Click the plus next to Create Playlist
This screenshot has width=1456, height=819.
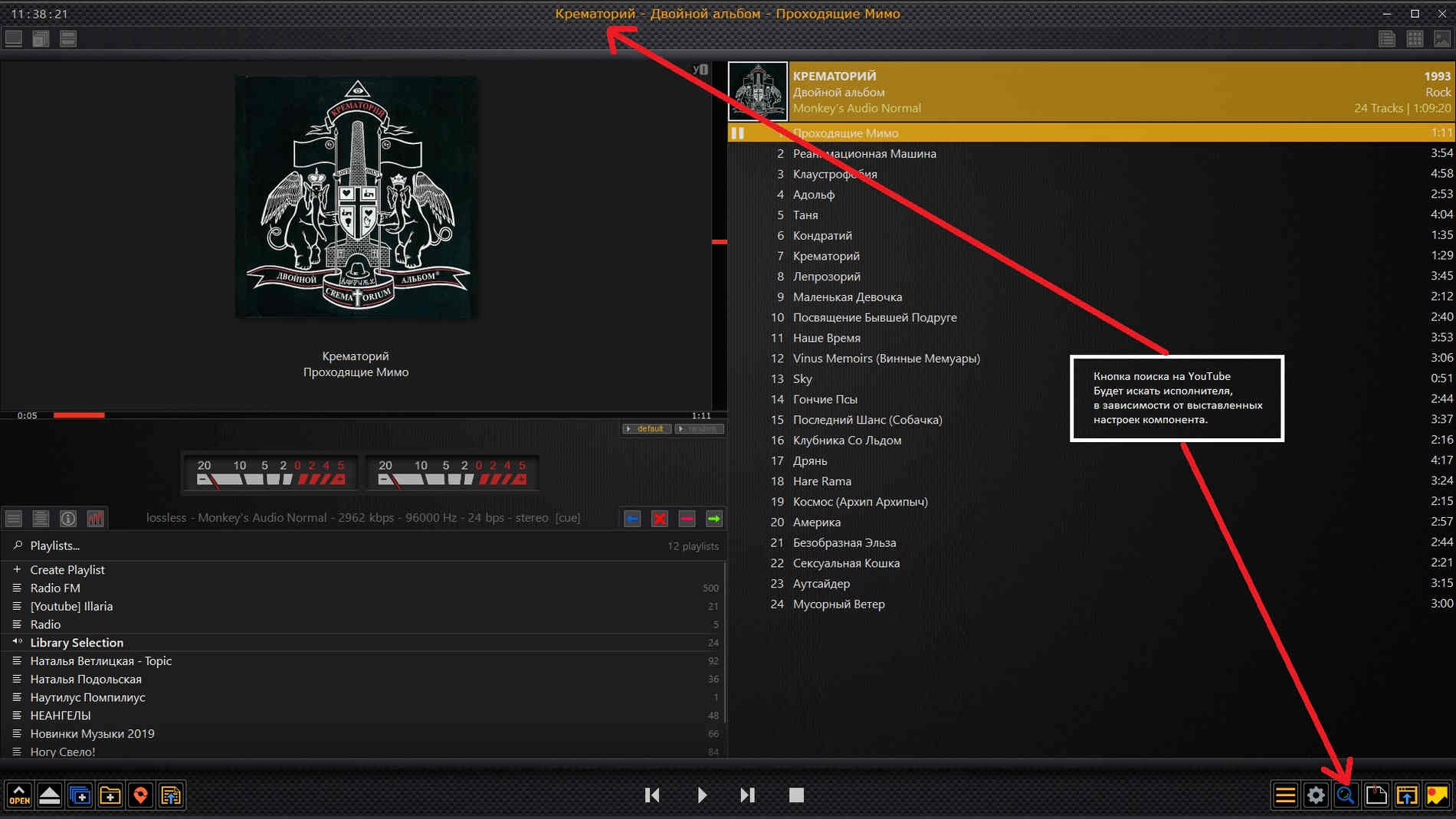pos(17,569)
